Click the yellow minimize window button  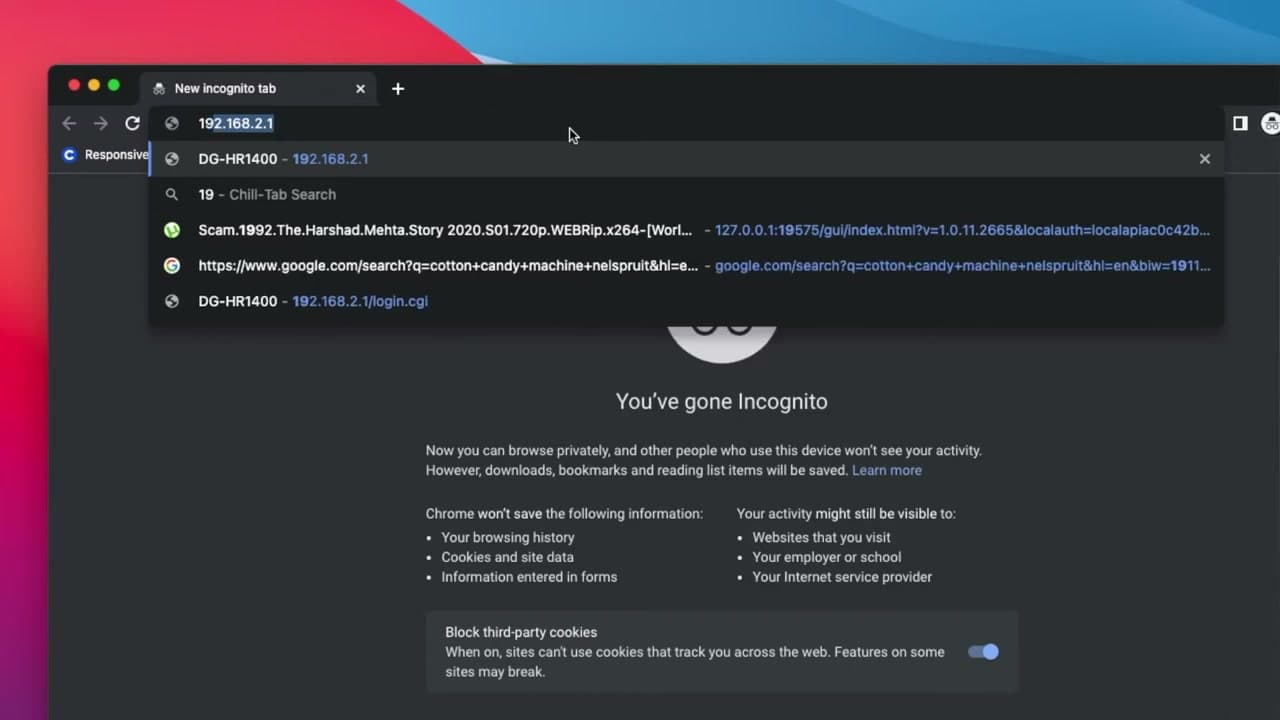[x=94, y=86]
